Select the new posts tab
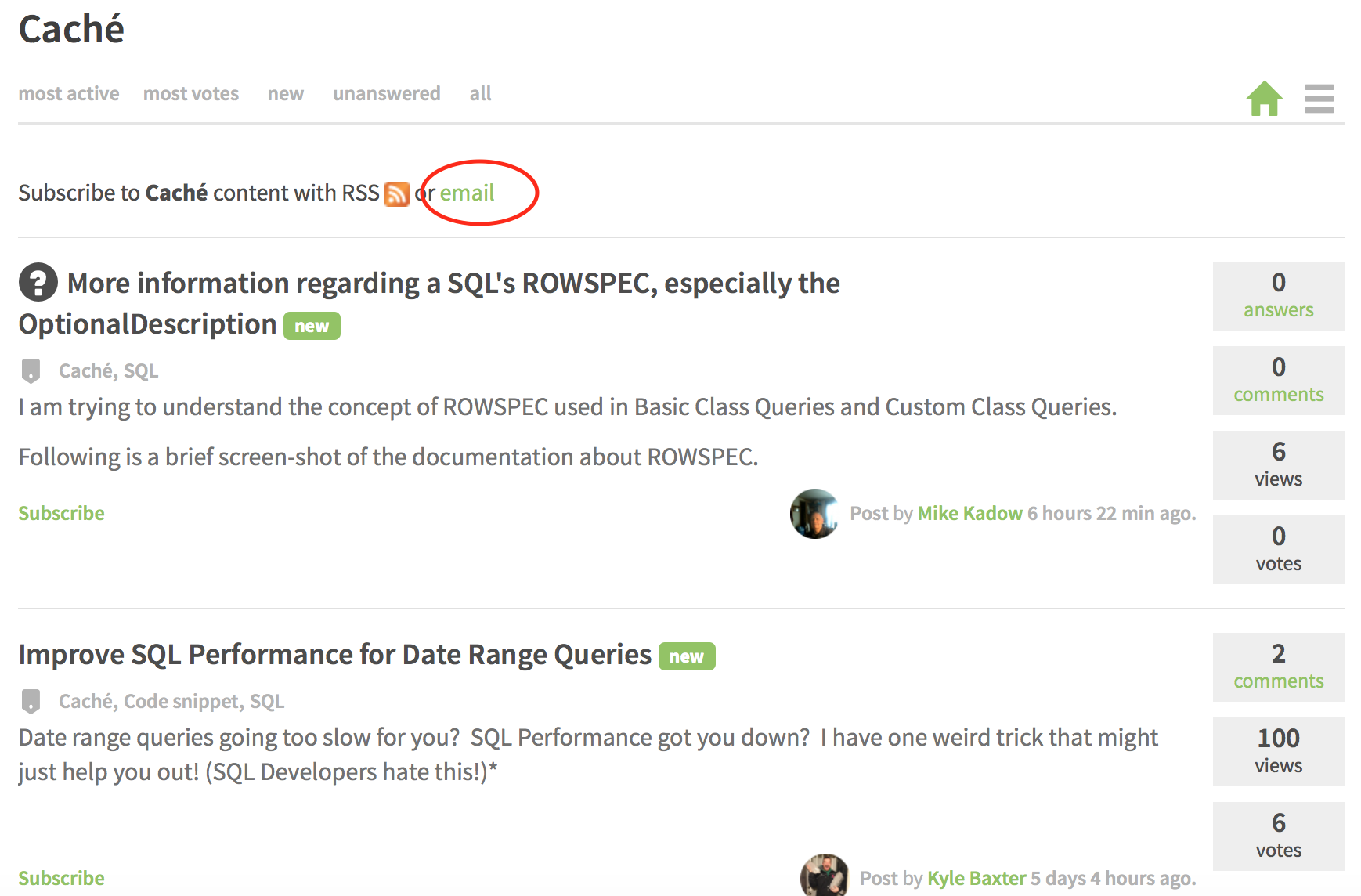This screenshot has height=896, width=1361. 286,94
